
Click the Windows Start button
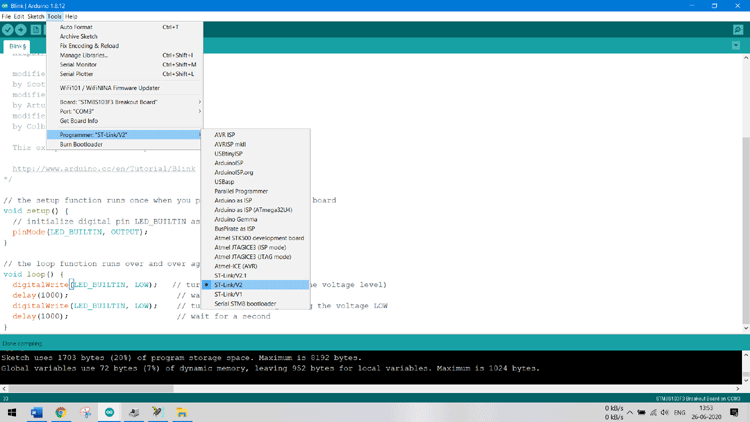tap(11, 412)
